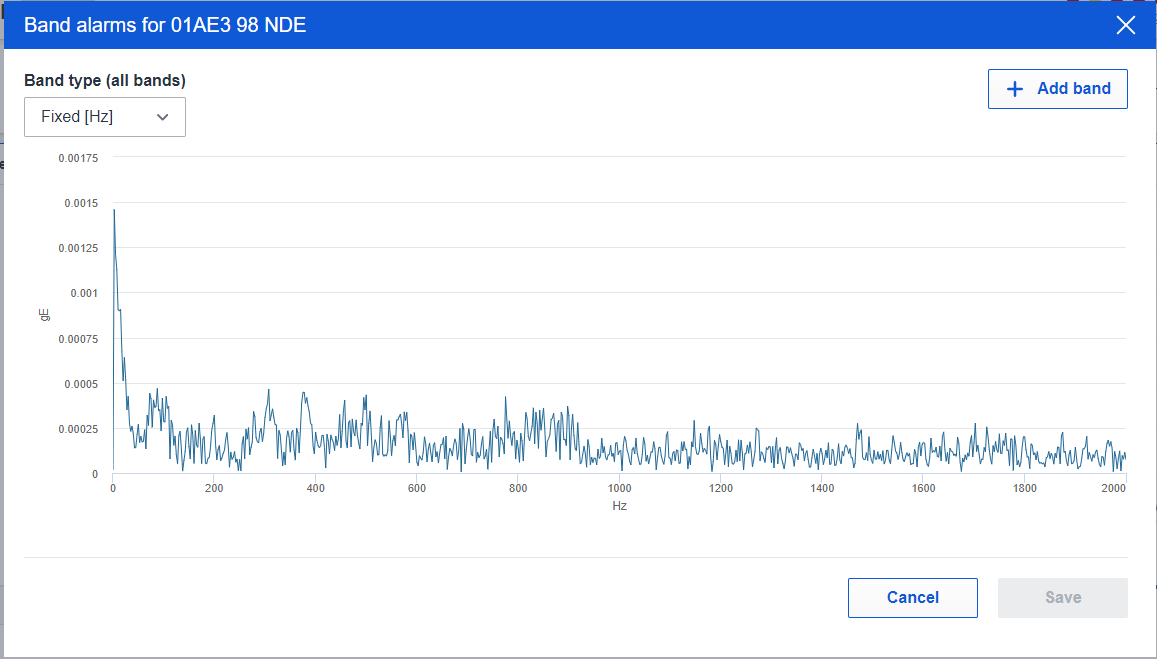Click the Band type (all bands) label

[105, 80]
